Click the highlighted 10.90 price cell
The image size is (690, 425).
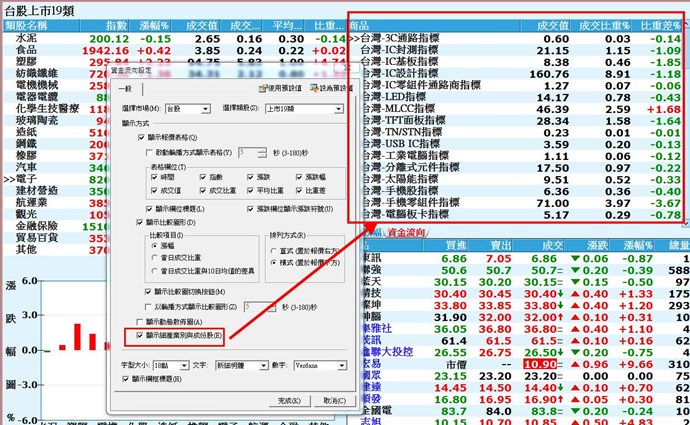[540, 364]
